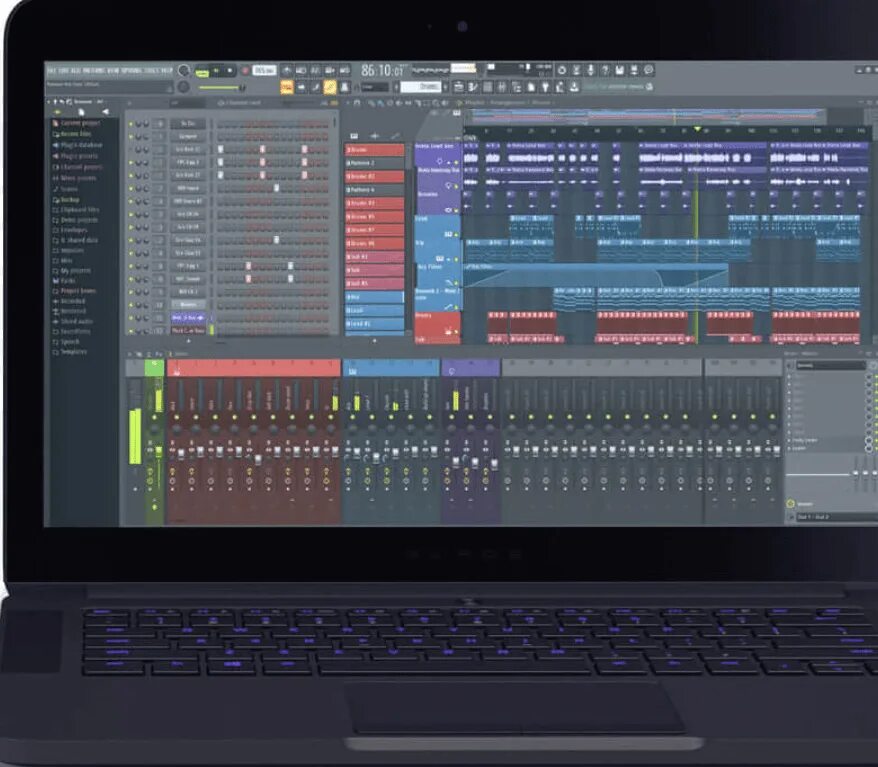This screenshot has width=878, height=767.
Task: Select the 'Pattern 4' clip in picker
Action: (x=374, y=190)
